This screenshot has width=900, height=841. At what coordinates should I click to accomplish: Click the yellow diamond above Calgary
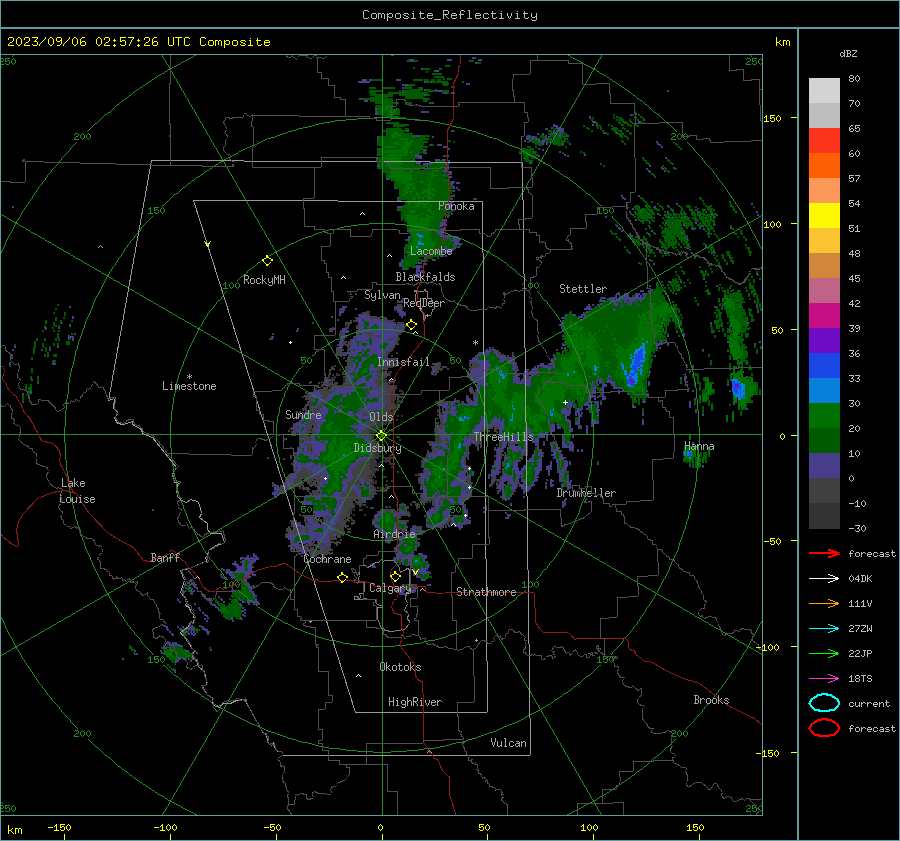pos(395,576)
